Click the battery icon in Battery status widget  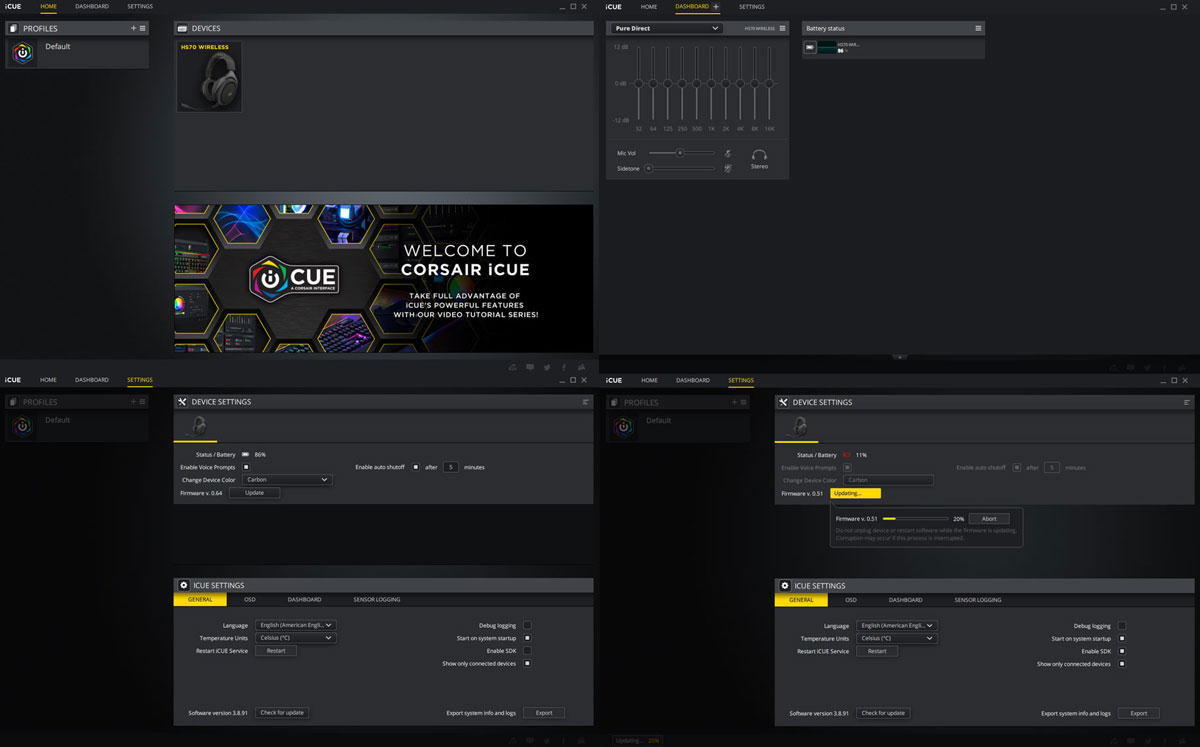click(810, 47)
